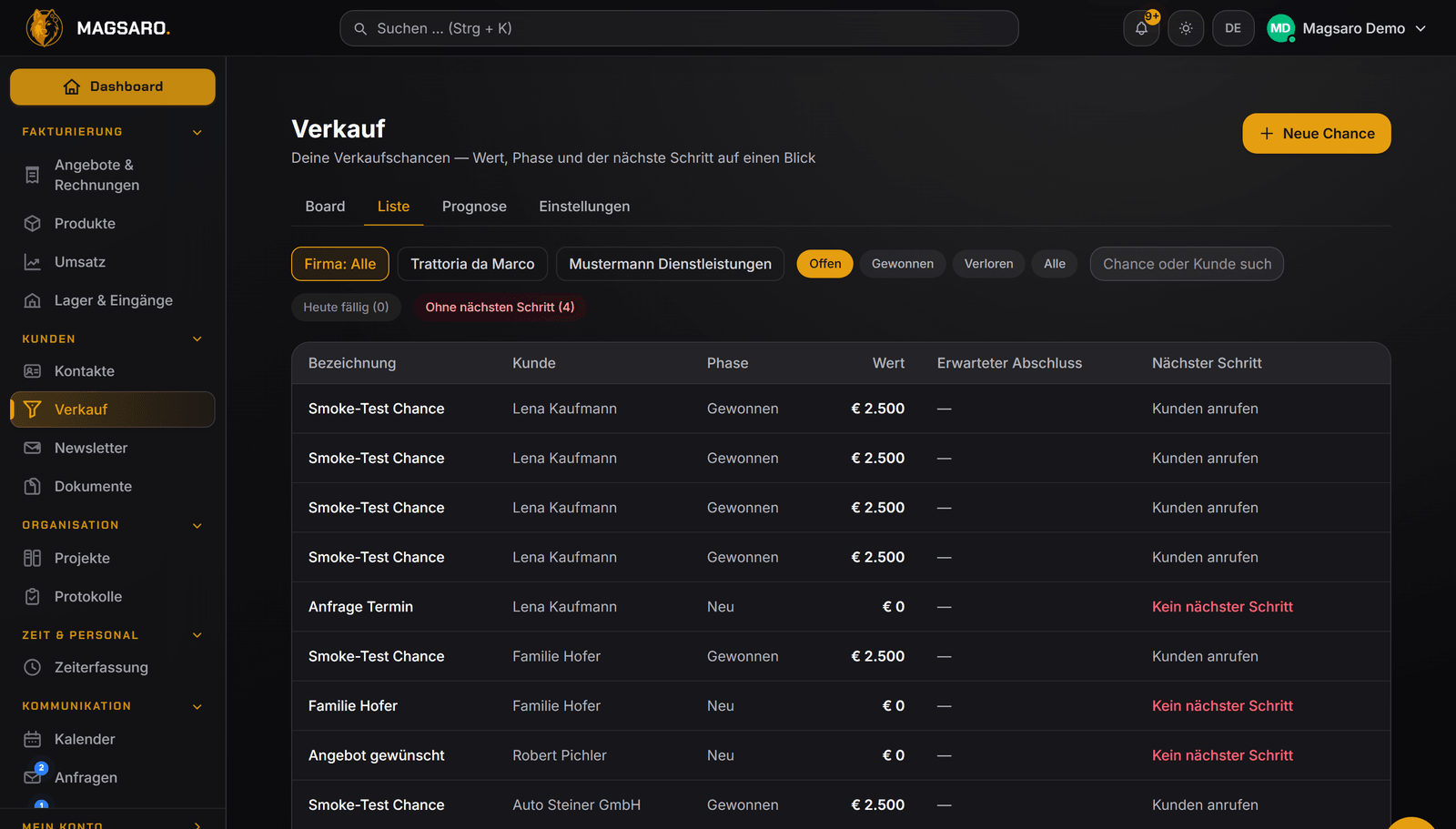The width and height of the screenshot is (1456, 829).
Task: Switch to the Board tab
Action: coord(325,207)
